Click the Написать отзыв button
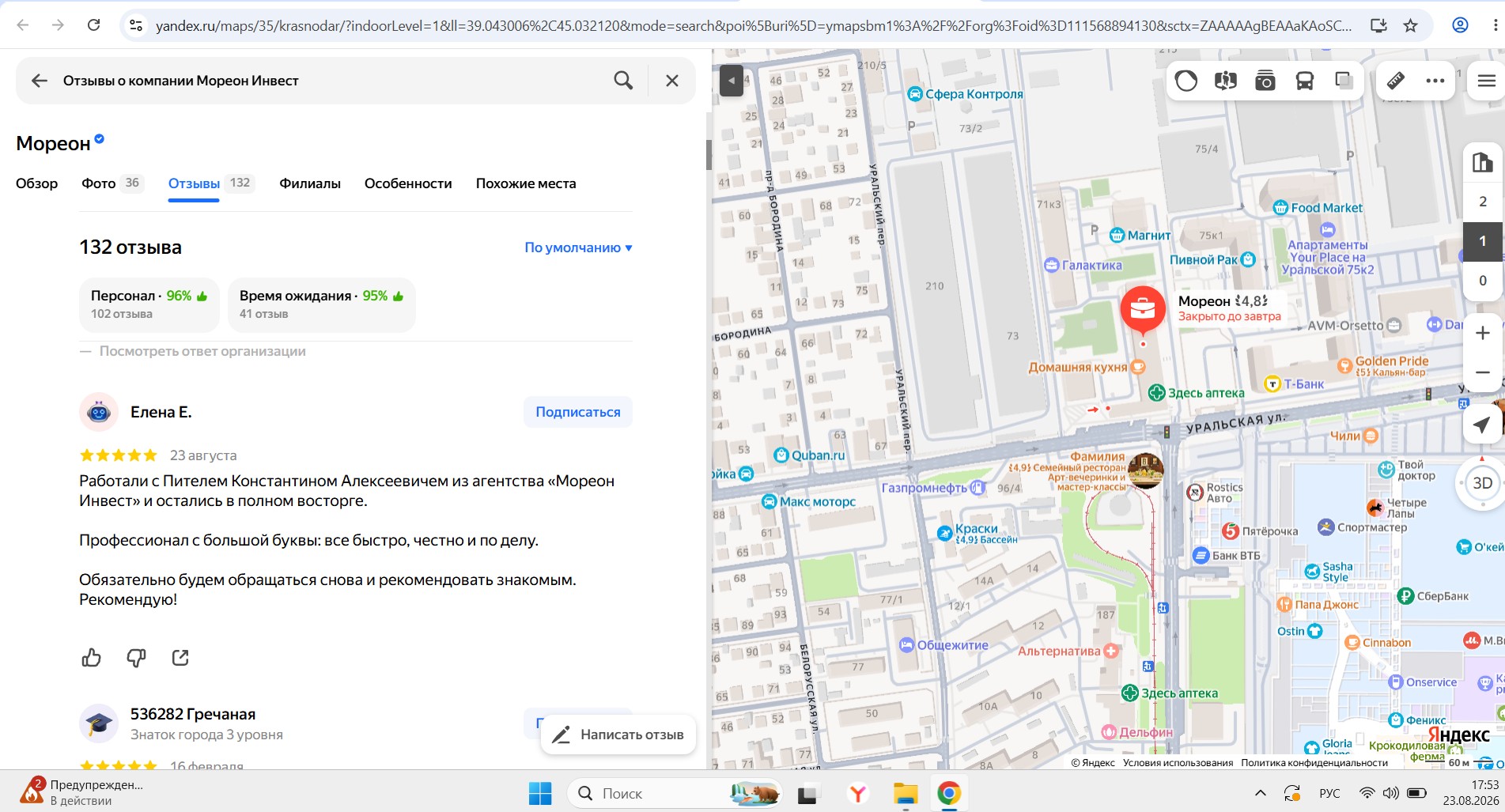 [x=618, y=735]
